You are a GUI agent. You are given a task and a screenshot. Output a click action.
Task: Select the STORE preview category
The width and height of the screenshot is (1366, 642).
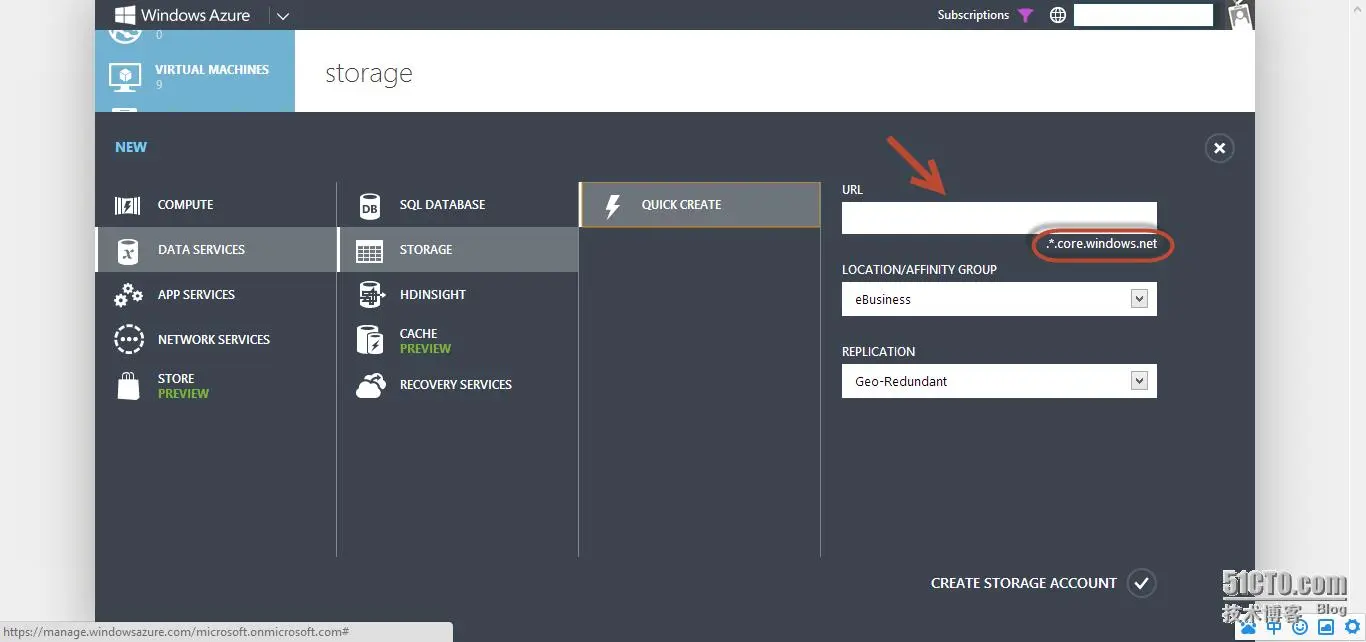coord(216,386)
